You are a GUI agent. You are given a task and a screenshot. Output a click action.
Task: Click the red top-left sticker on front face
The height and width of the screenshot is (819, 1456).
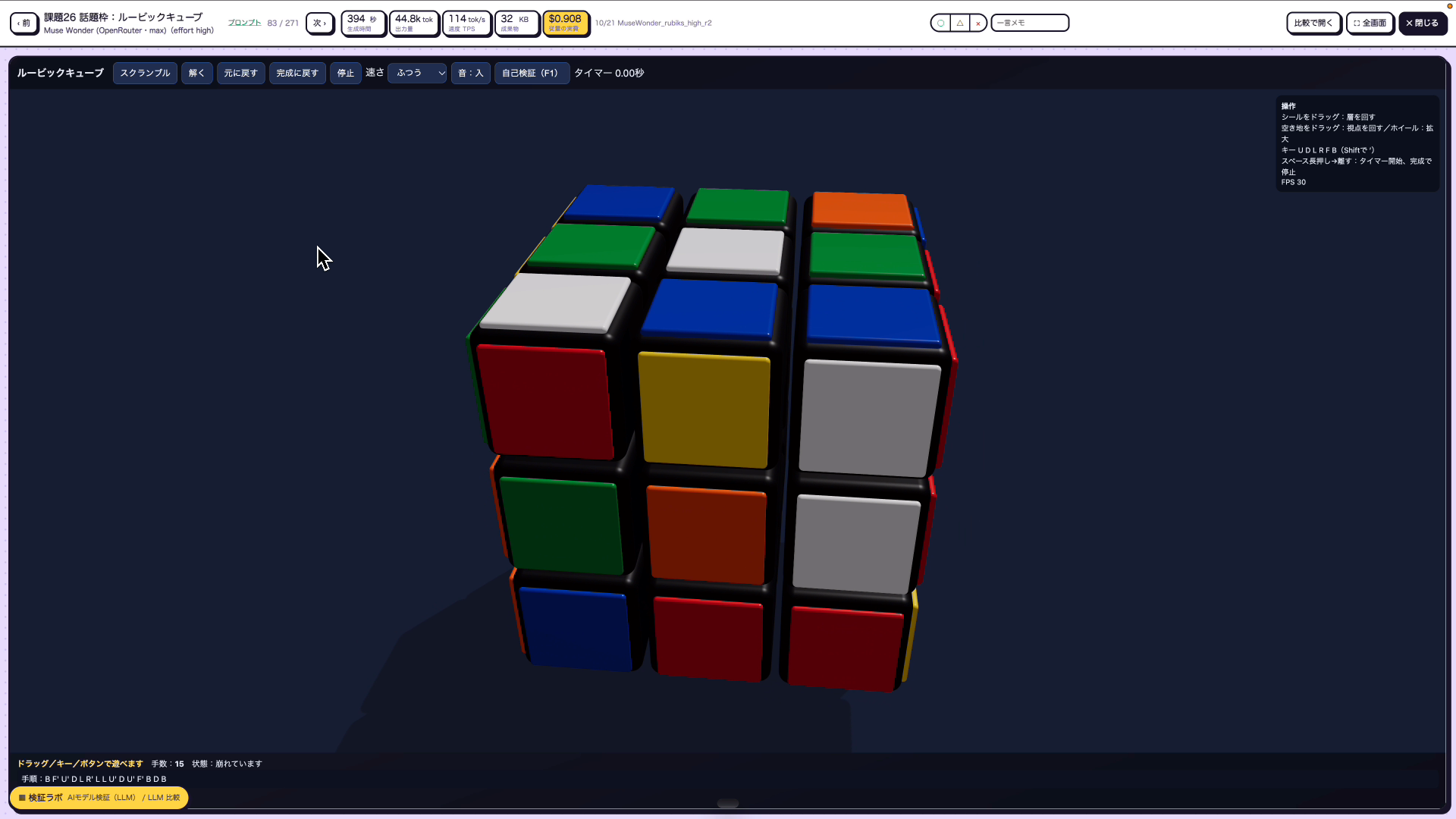(x=544, y=401)
